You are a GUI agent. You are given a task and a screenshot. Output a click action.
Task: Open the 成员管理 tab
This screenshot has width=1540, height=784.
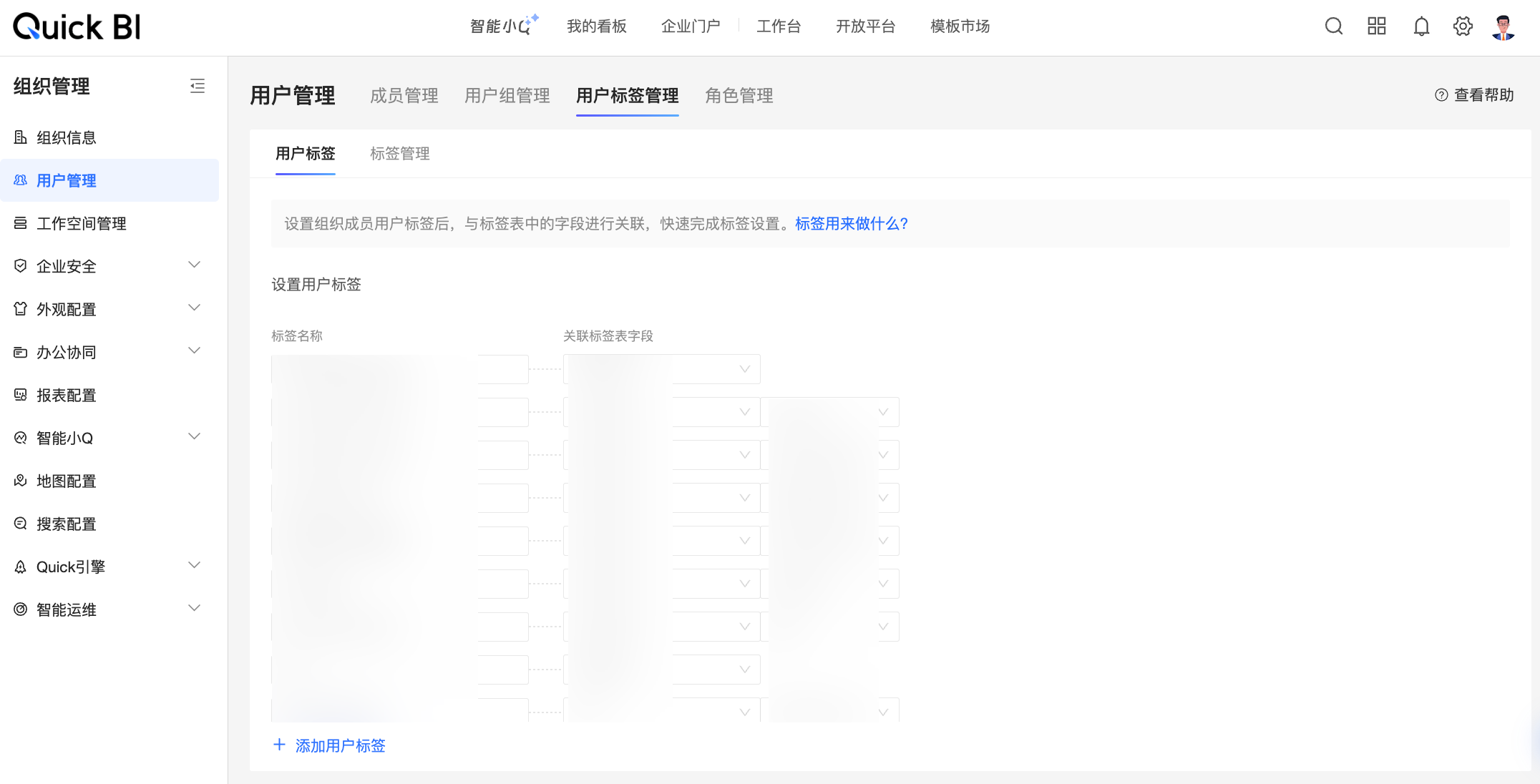click(404, 96)
